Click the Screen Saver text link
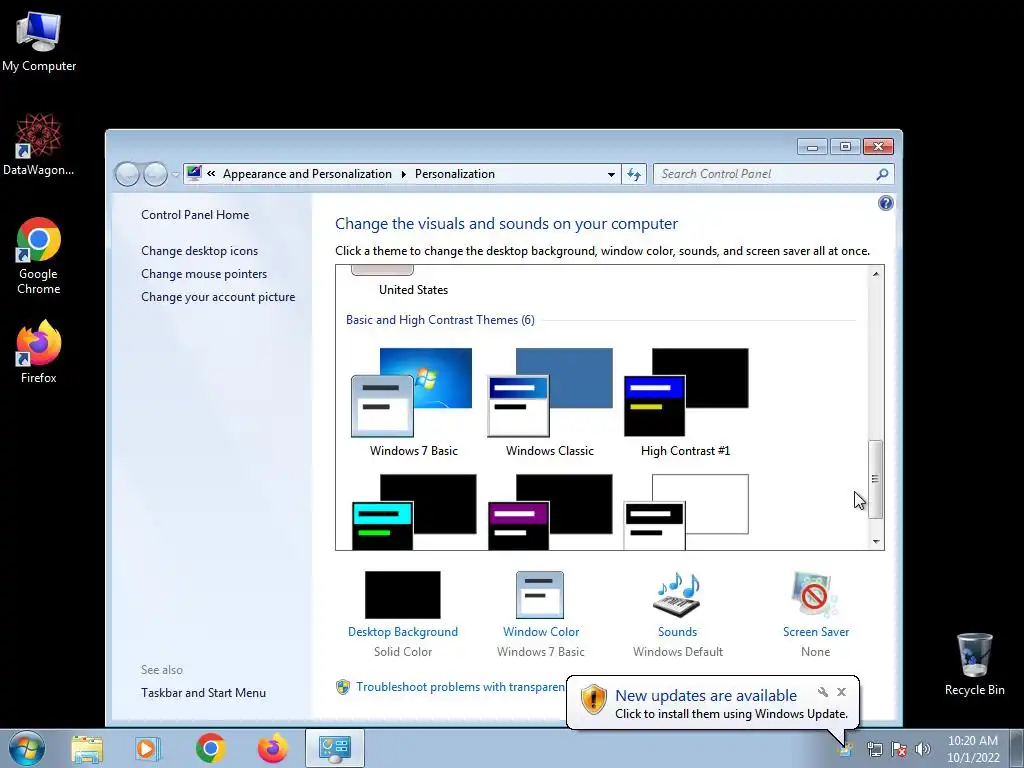This screenshot has height=768, width=1024. click(816, 632)
